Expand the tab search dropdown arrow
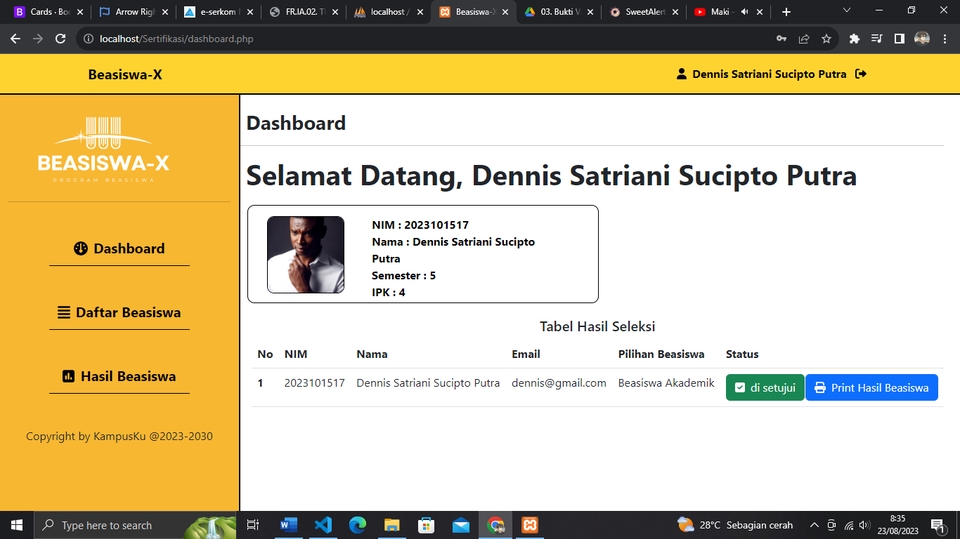 (846, 10)
